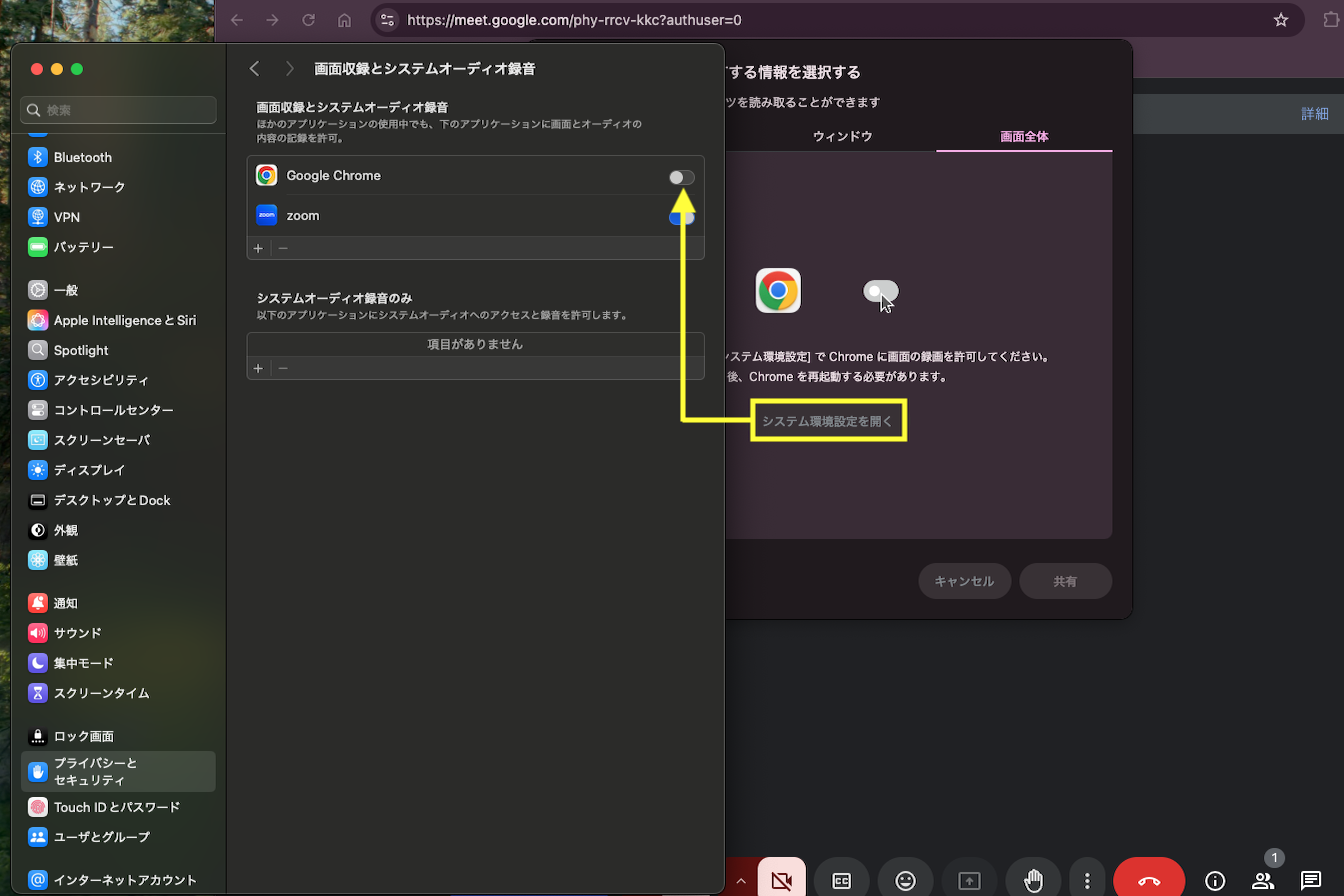This screenshot has height=896, width=1344.
Task: Open the in-call chat panel
Action: pyautogui.click(x=1311, y=880)
